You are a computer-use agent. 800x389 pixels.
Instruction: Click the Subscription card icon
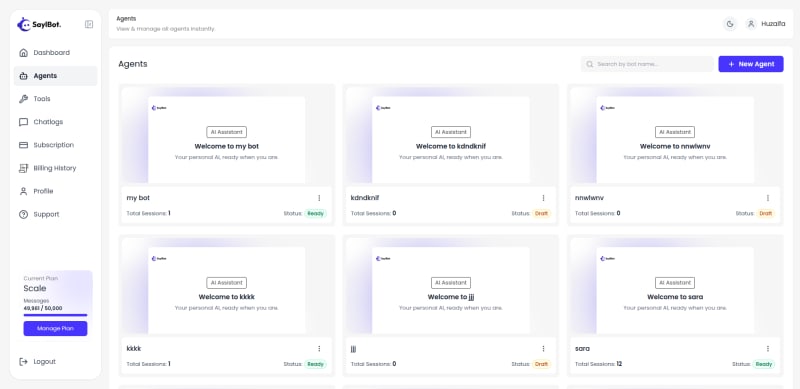click(x=23, y=145)
